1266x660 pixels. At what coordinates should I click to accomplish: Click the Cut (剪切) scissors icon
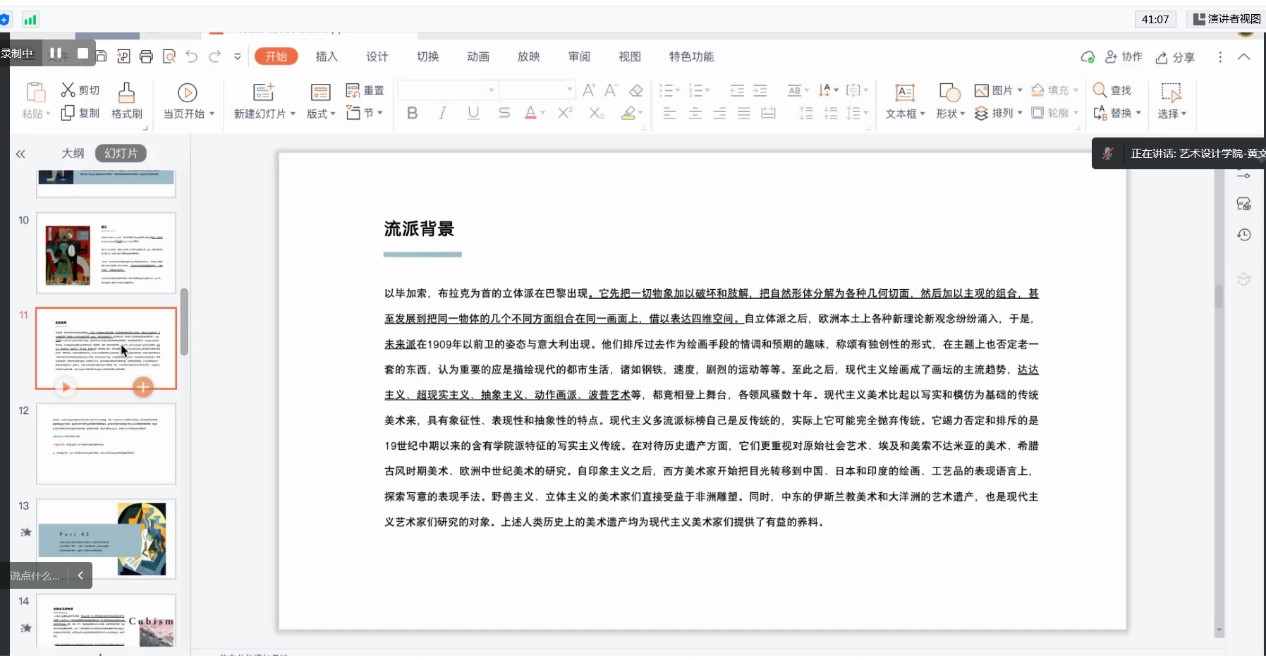pyautogui.click(x=68, y=90)
